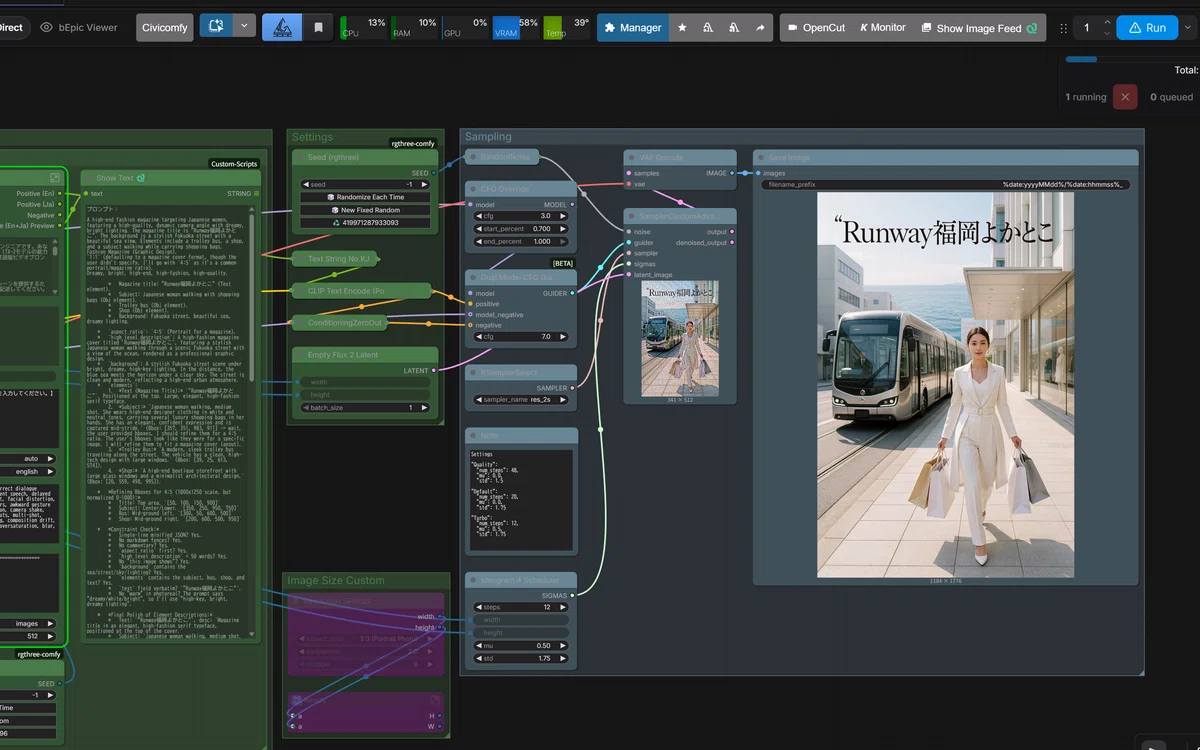Collapse the Note node dot
The width and height of the screenshot is (1200, 750).
click(473, 435)
